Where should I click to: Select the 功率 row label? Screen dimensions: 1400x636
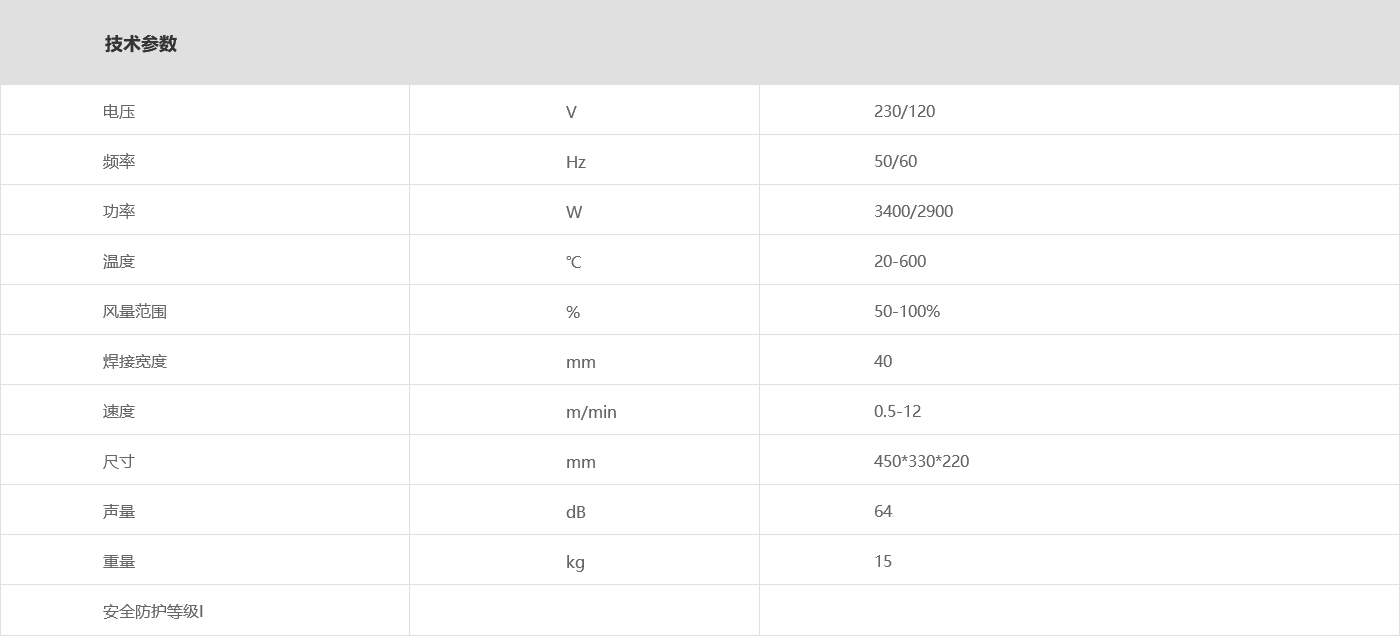point(119,211)
